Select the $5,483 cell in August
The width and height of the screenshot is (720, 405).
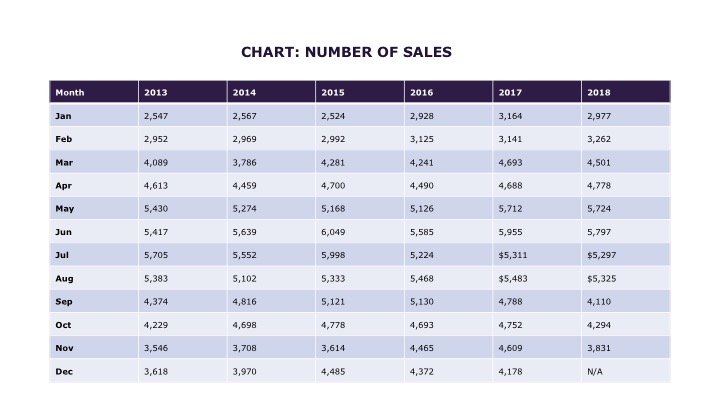click(x=512, y=278)
